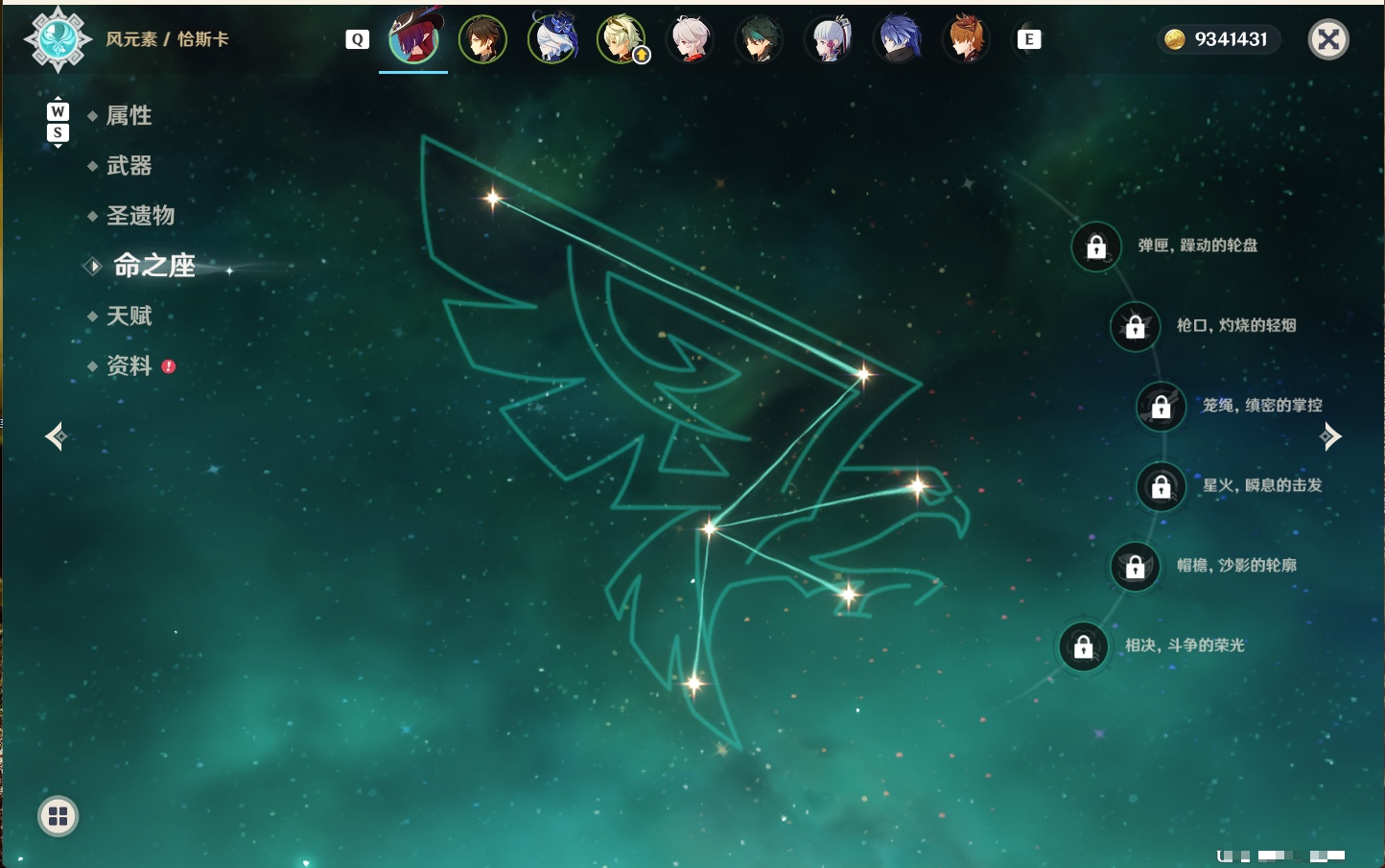This screenshot has width=1385, height=868.
Task: Choose the avatar with yellow arrow badge
Action: (622, 39)
